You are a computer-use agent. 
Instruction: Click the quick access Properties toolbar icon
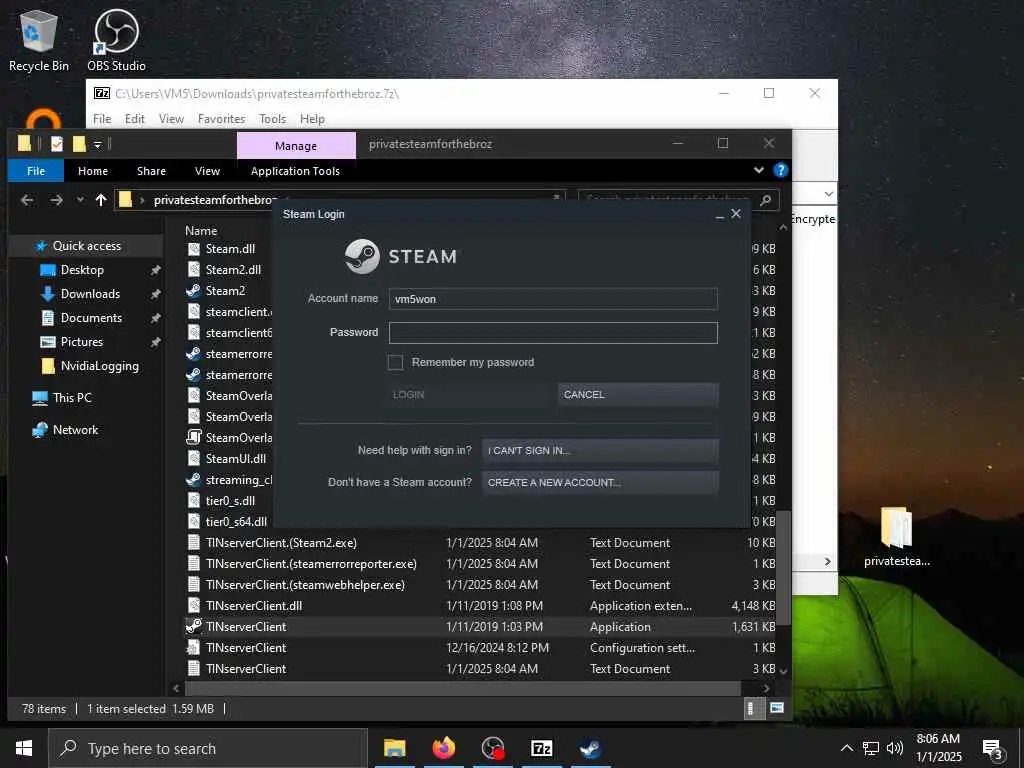[57, 144]
